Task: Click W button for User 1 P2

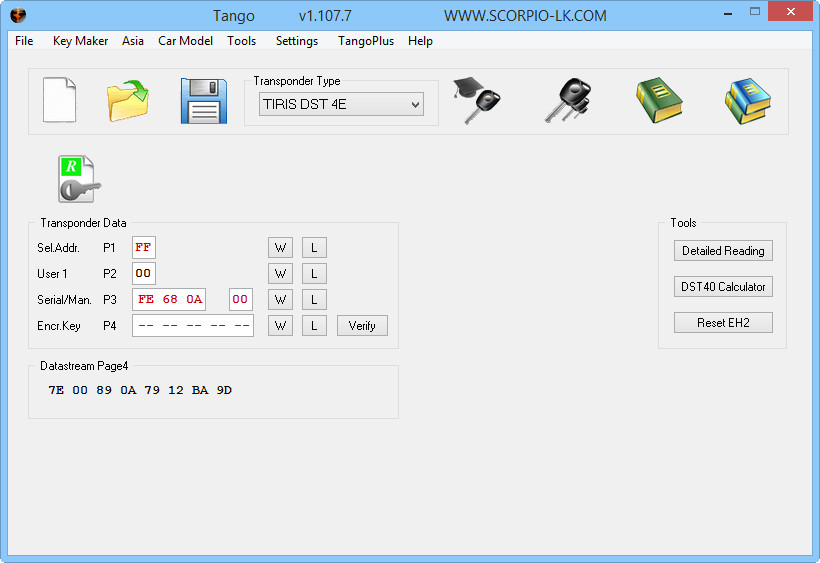Action: coord(280,273)
